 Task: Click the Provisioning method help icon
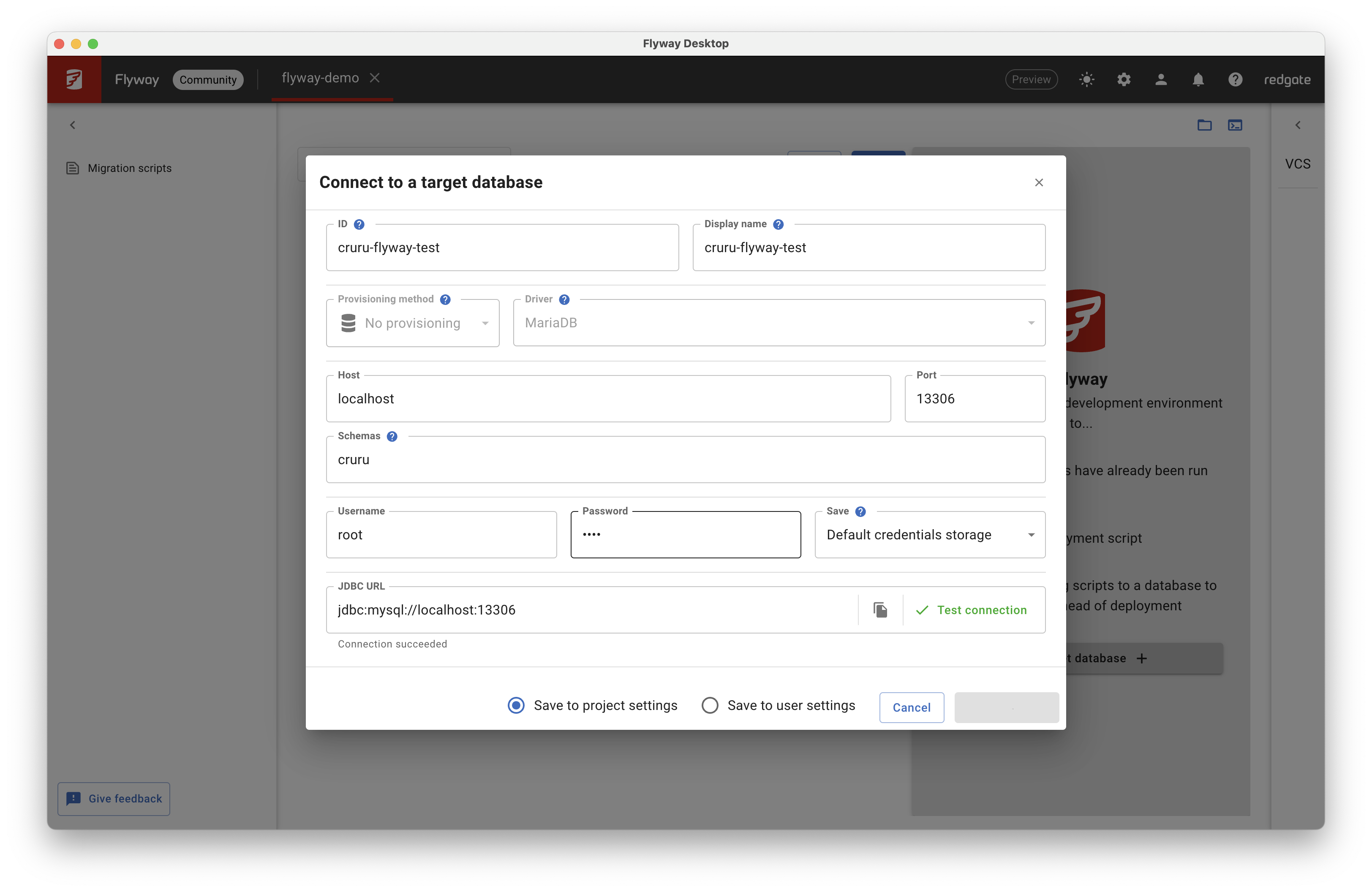click(x=445, y=299)
